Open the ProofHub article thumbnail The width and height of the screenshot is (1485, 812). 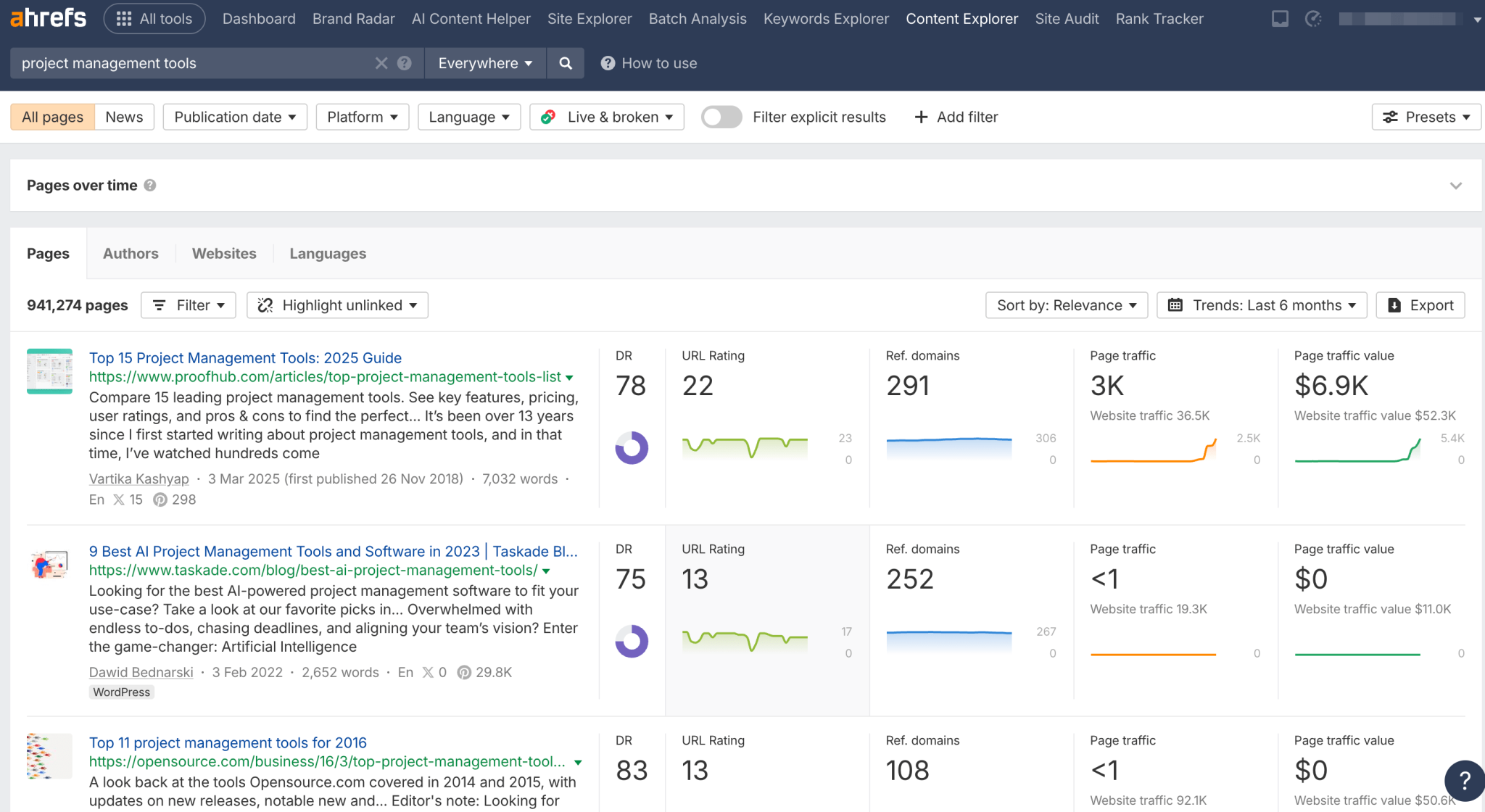tap(49, 371)
